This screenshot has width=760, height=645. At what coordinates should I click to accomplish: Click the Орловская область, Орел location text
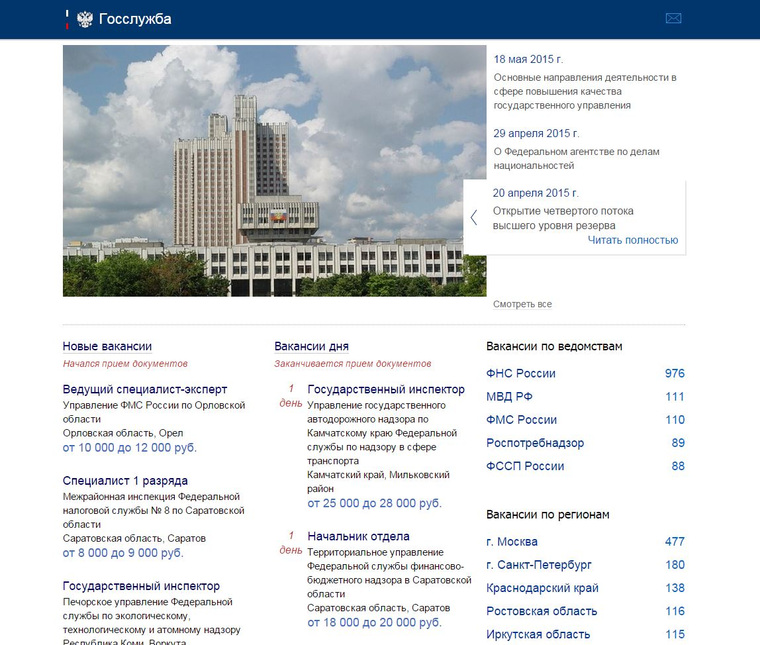pos(123,433)
